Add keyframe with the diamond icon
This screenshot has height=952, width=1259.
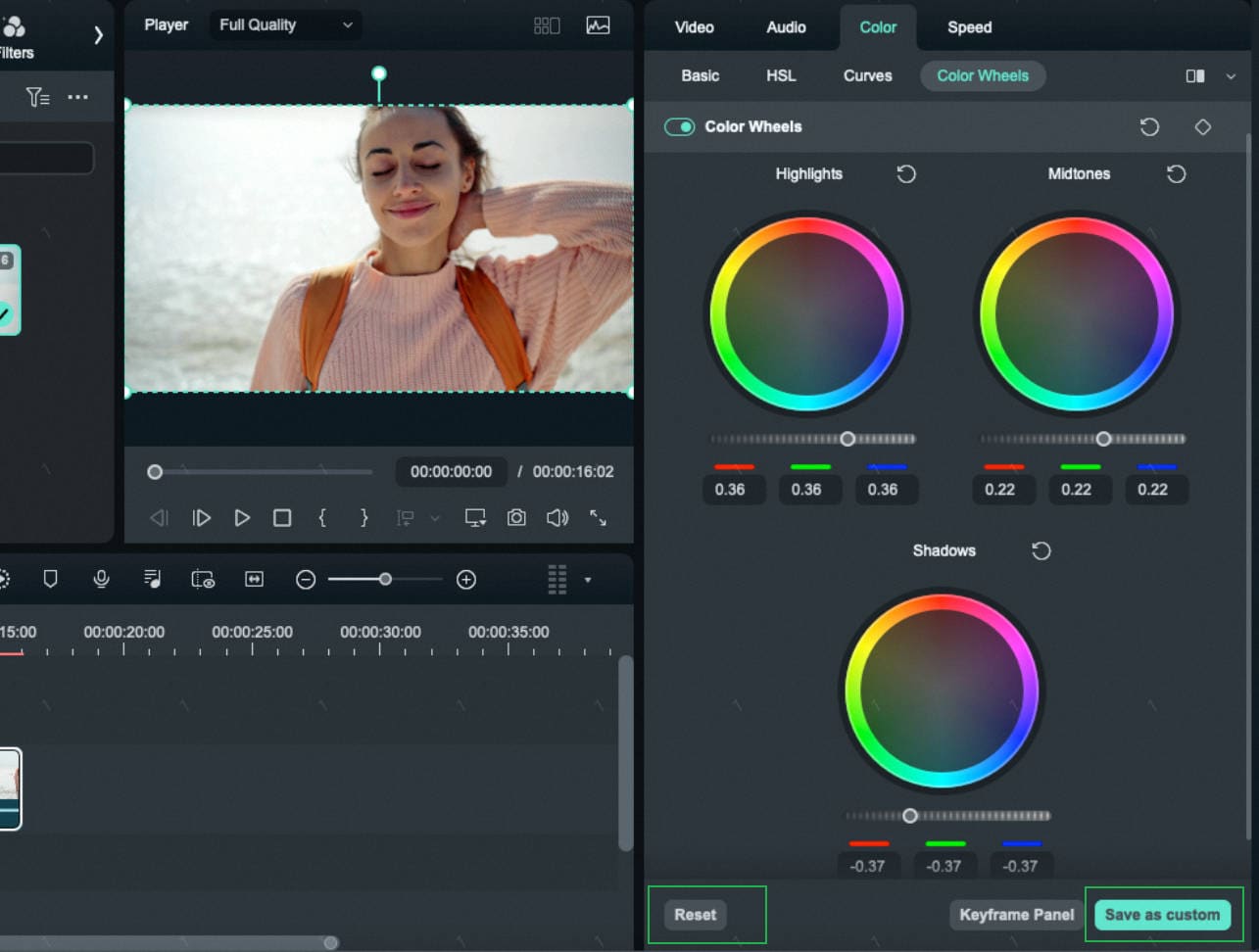1203,126
